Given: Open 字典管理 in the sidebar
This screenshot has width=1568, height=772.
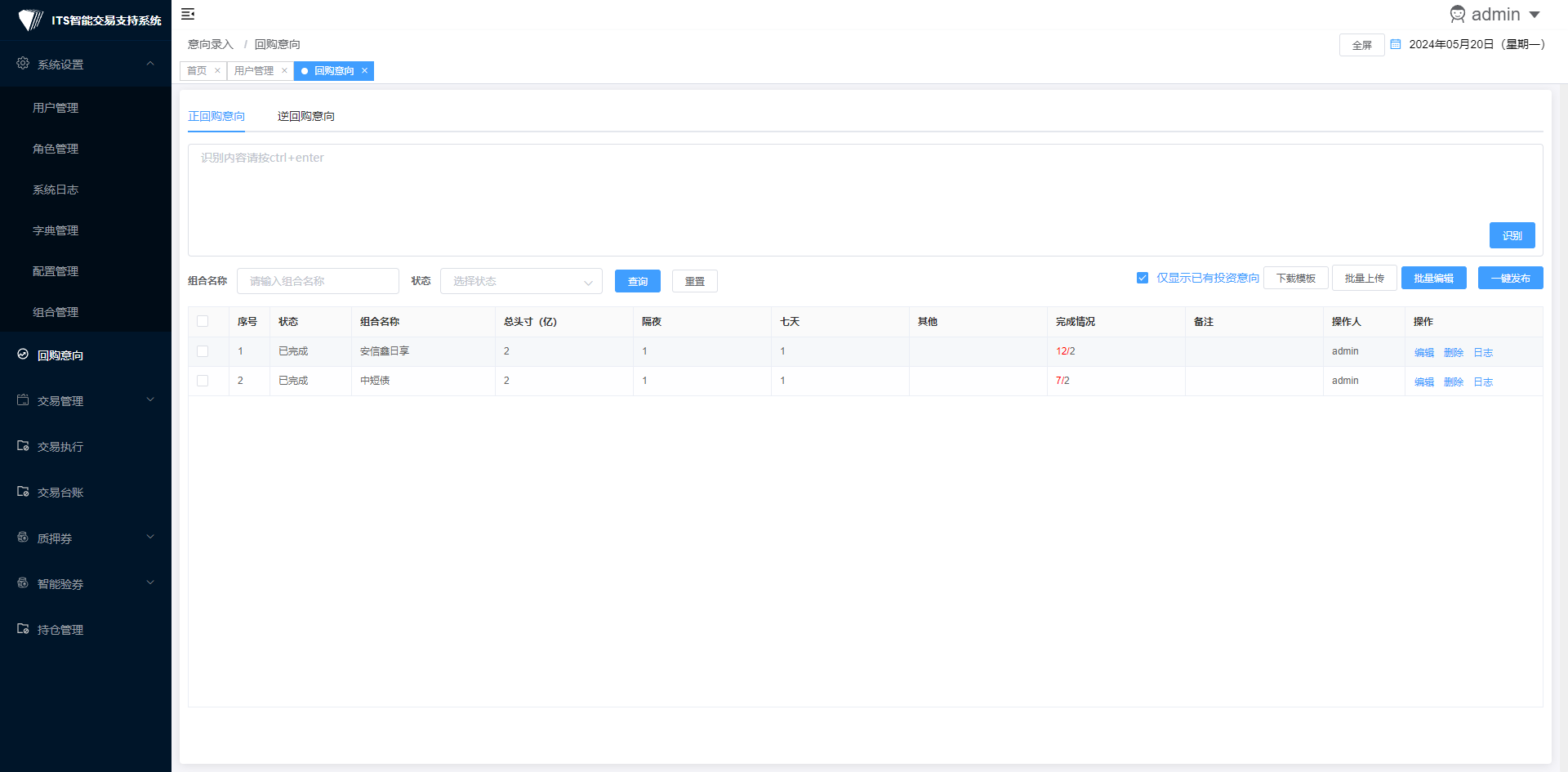Looking at the screenshot, I should [x=56, y=230].
